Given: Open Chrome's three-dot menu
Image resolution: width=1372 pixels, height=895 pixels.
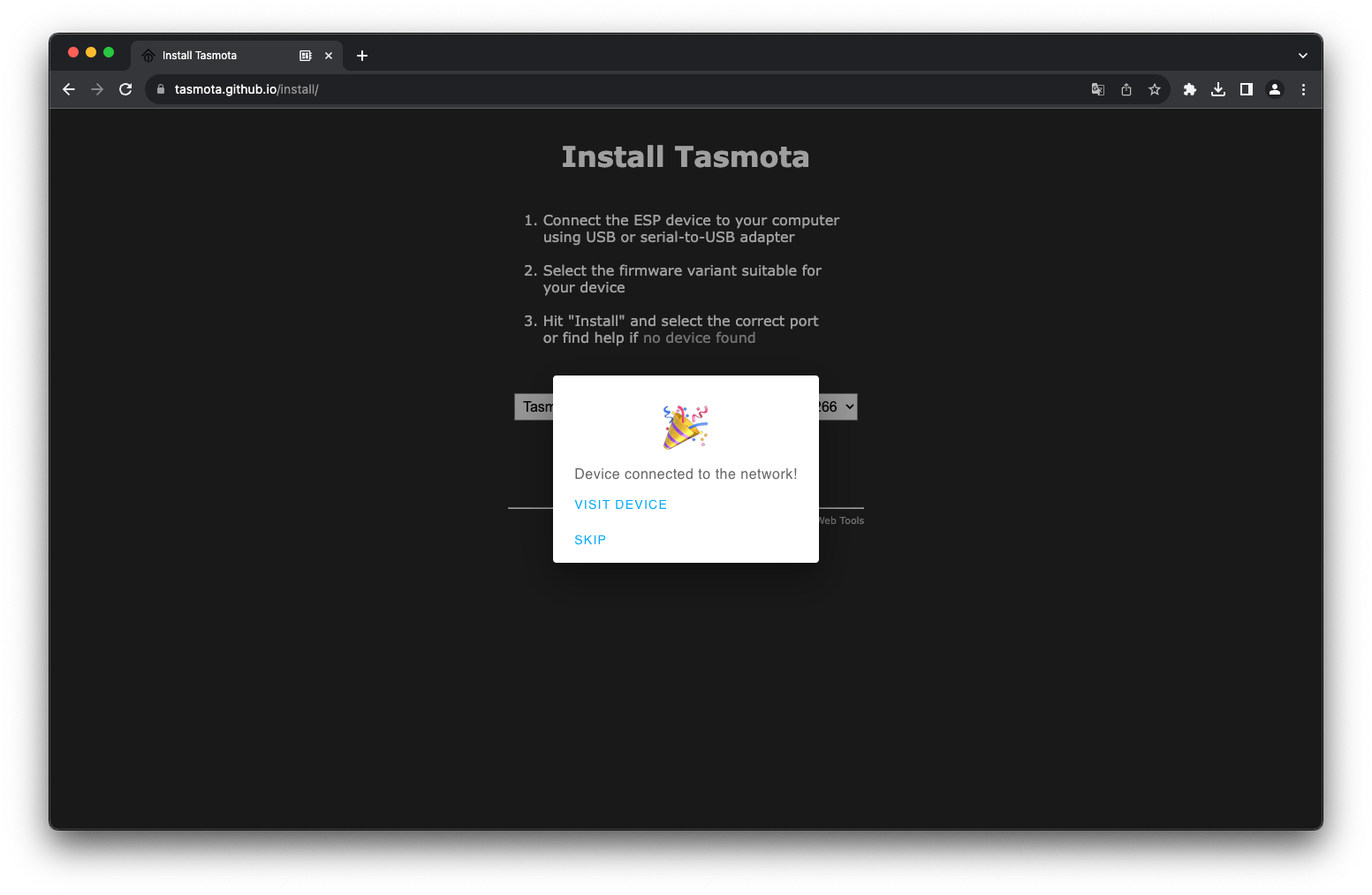Looking at the screenshot, I should [1303, 89].
